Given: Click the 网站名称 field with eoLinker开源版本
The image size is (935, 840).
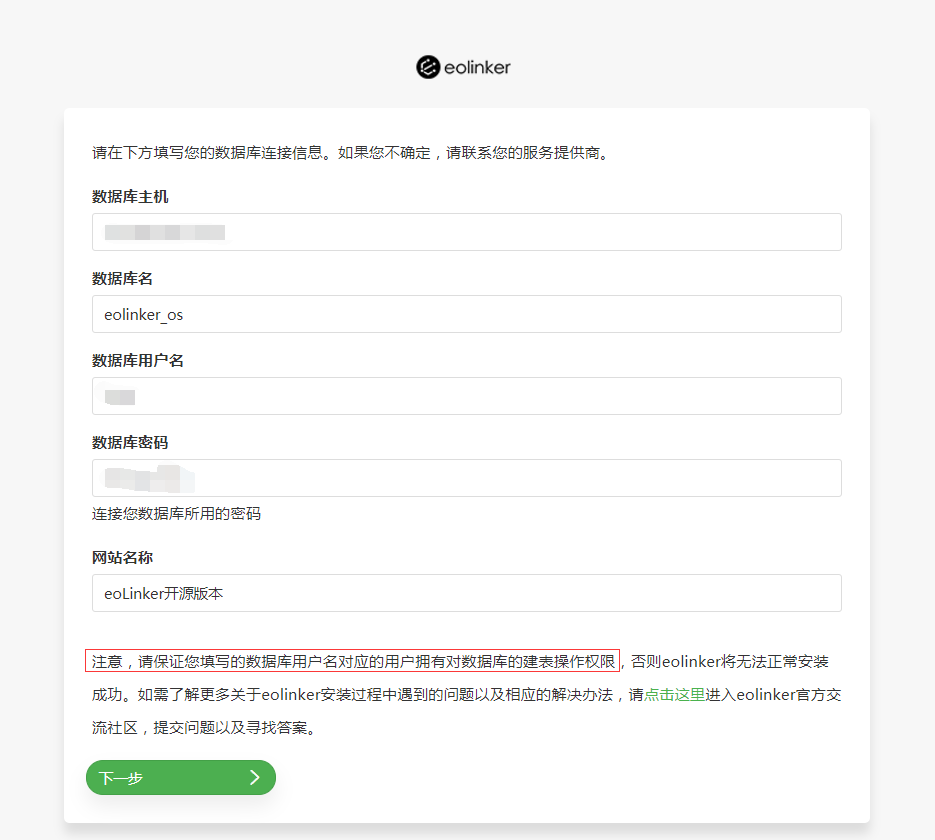Looking at the screenshot, I should pos(466,593).
